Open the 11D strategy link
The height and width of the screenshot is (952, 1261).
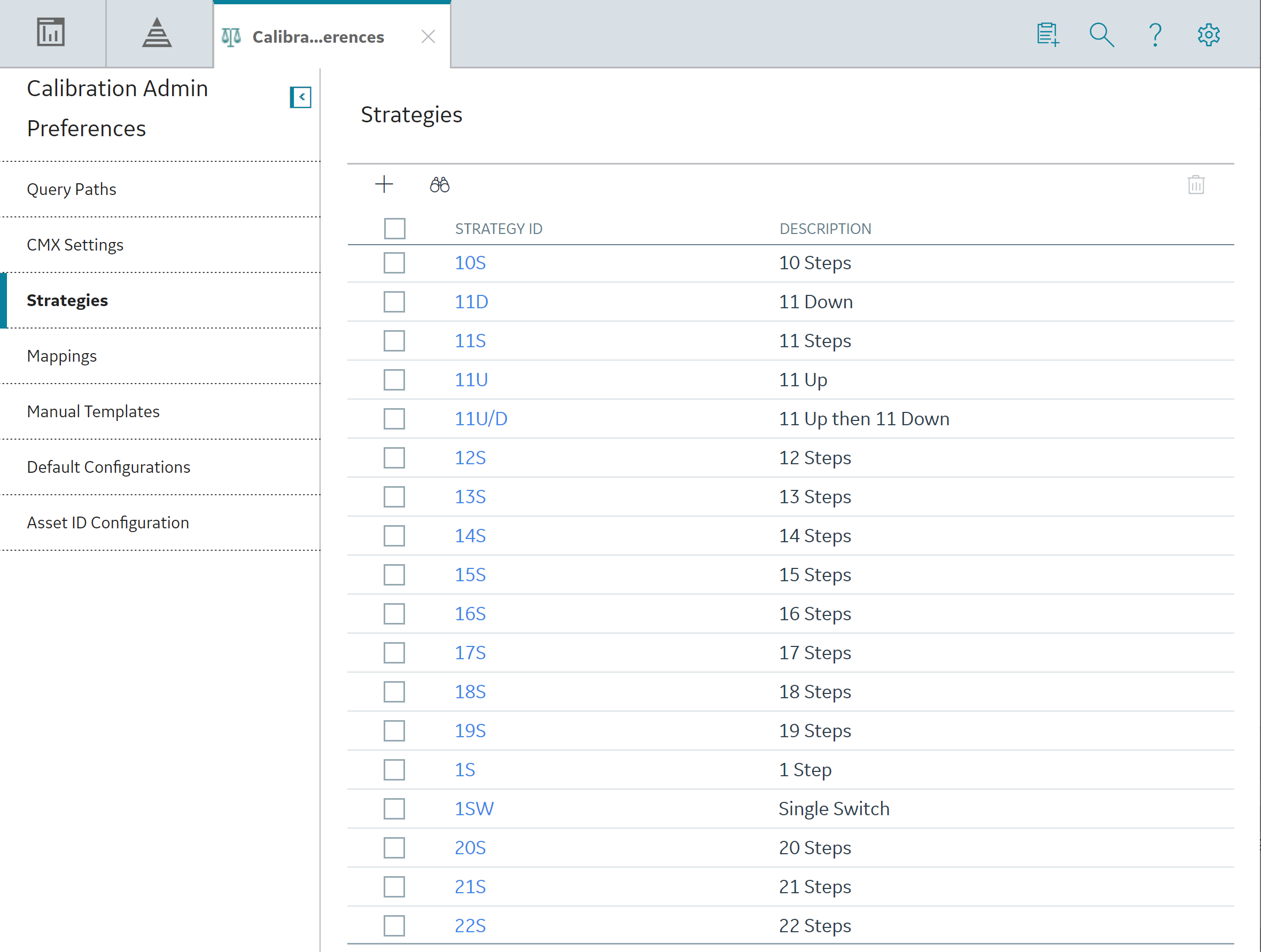(x=471, y=301)
